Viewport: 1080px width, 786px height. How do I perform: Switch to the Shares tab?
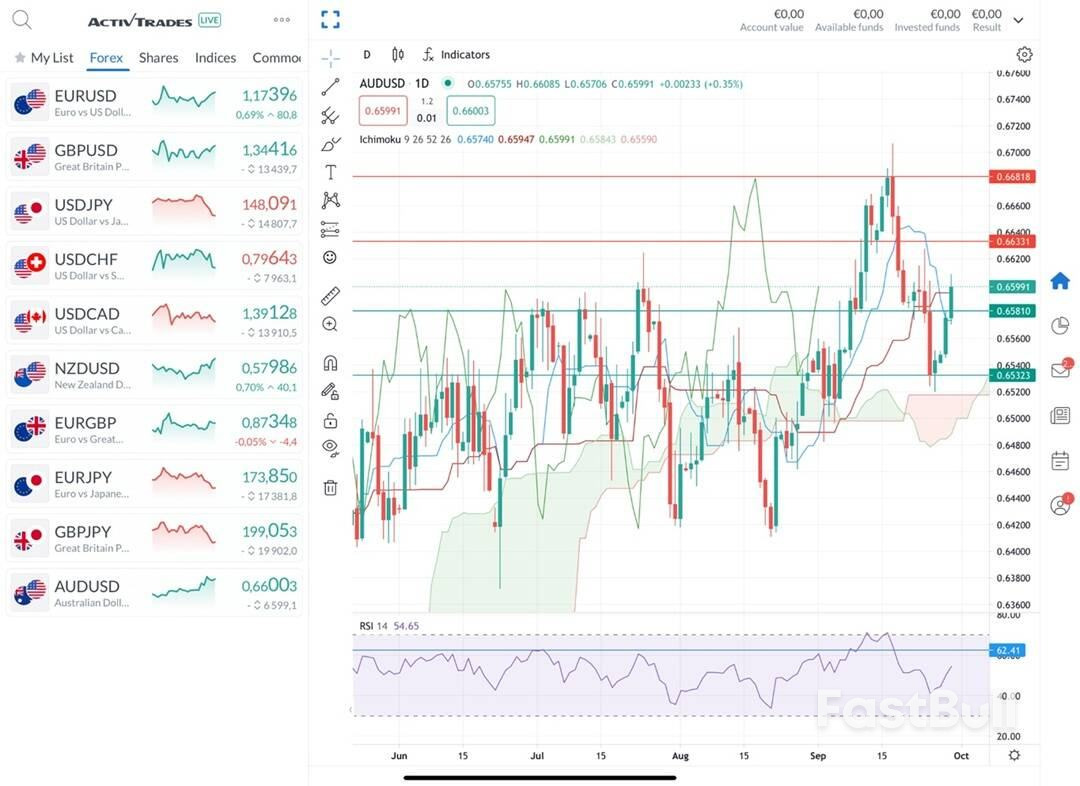pos(157,58)
